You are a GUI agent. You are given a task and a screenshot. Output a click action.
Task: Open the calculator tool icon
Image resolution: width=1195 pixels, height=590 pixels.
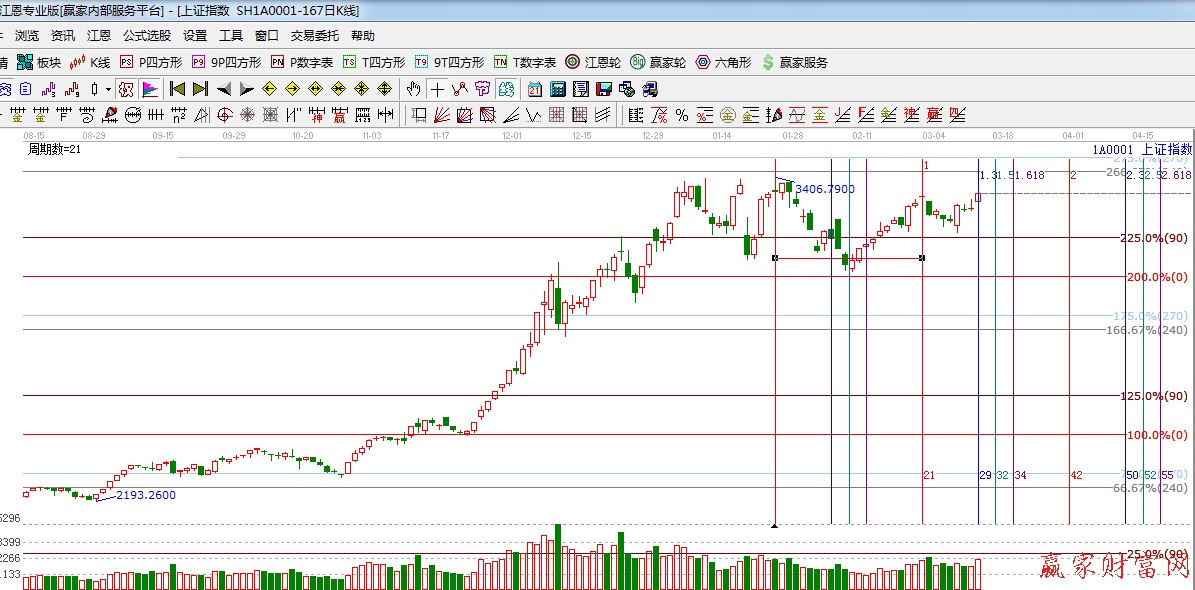[558, 89]
